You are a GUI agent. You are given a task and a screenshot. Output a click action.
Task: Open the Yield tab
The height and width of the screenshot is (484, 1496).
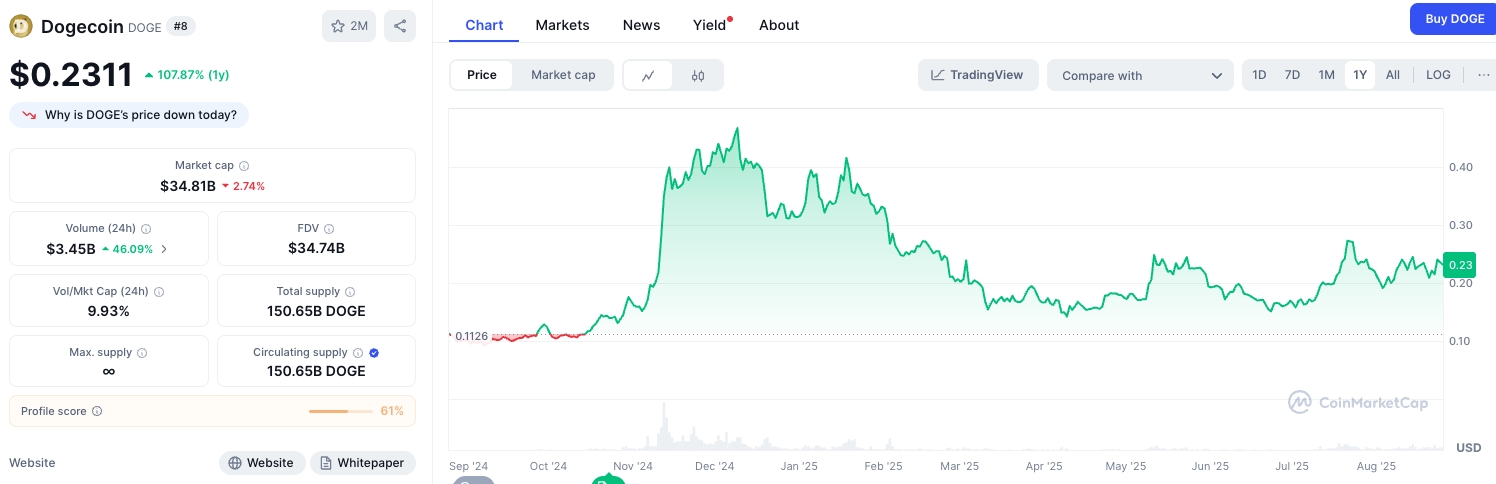[710, 25]
